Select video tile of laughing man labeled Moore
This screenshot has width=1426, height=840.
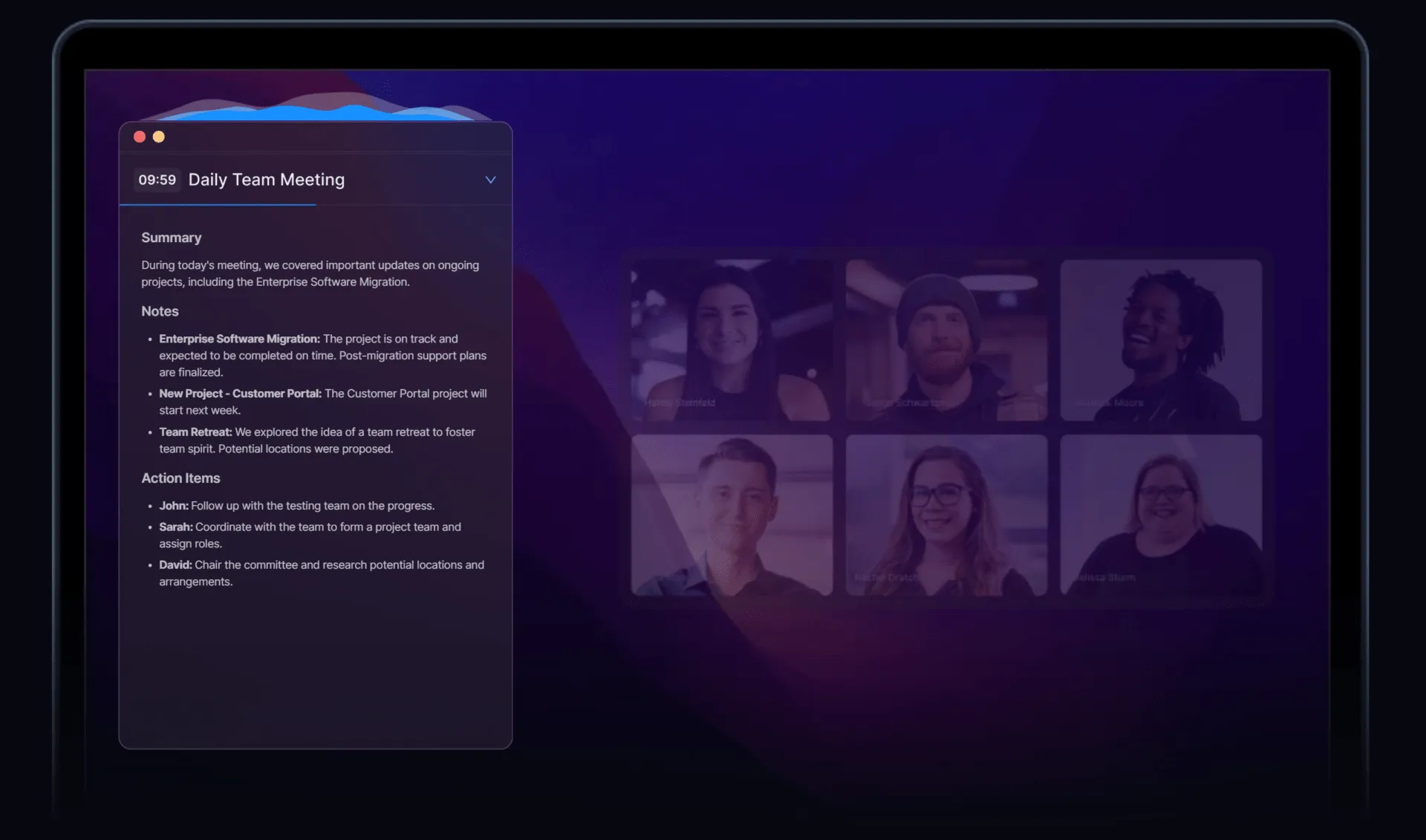pos(1161,340)
